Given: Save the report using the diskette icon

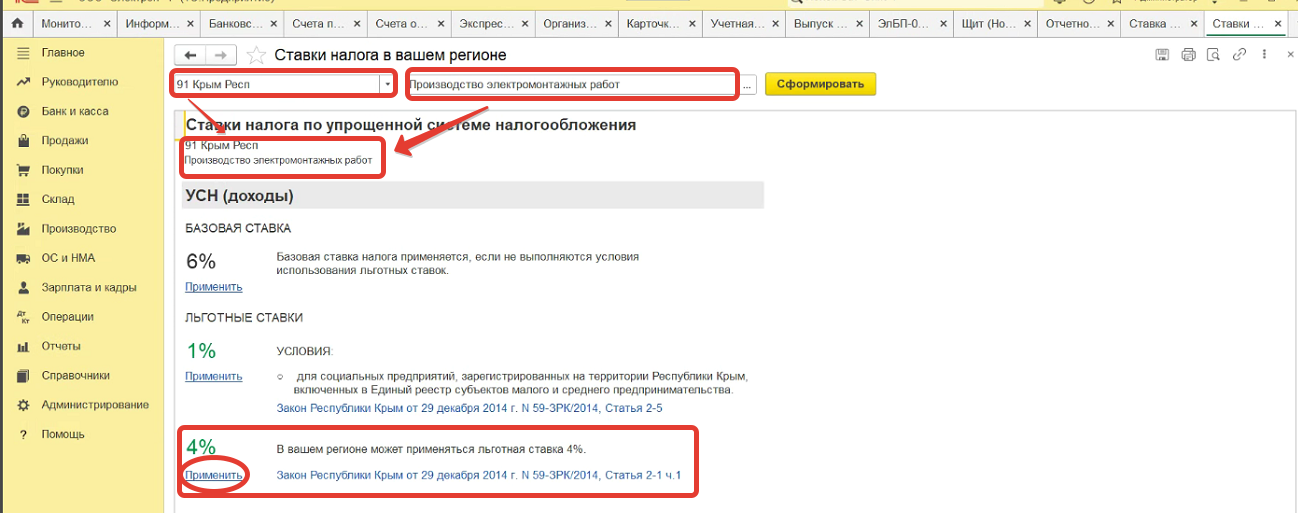Looking at the screenshot, I should pyautogui.click(x=1162, y=55).
